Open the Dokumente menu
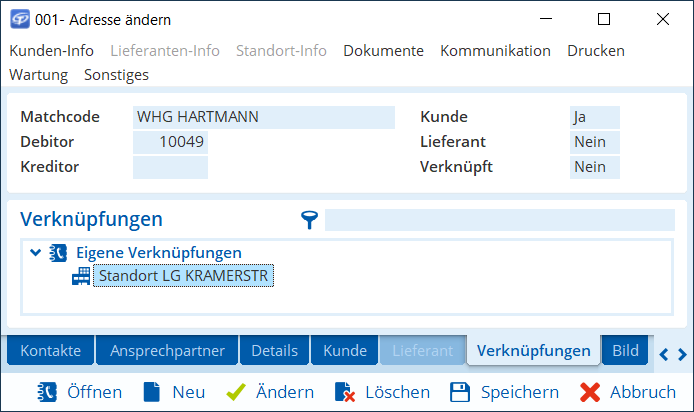Image resolution: width=694 pixels, height=412 pixels. click(x=383, y=51)
